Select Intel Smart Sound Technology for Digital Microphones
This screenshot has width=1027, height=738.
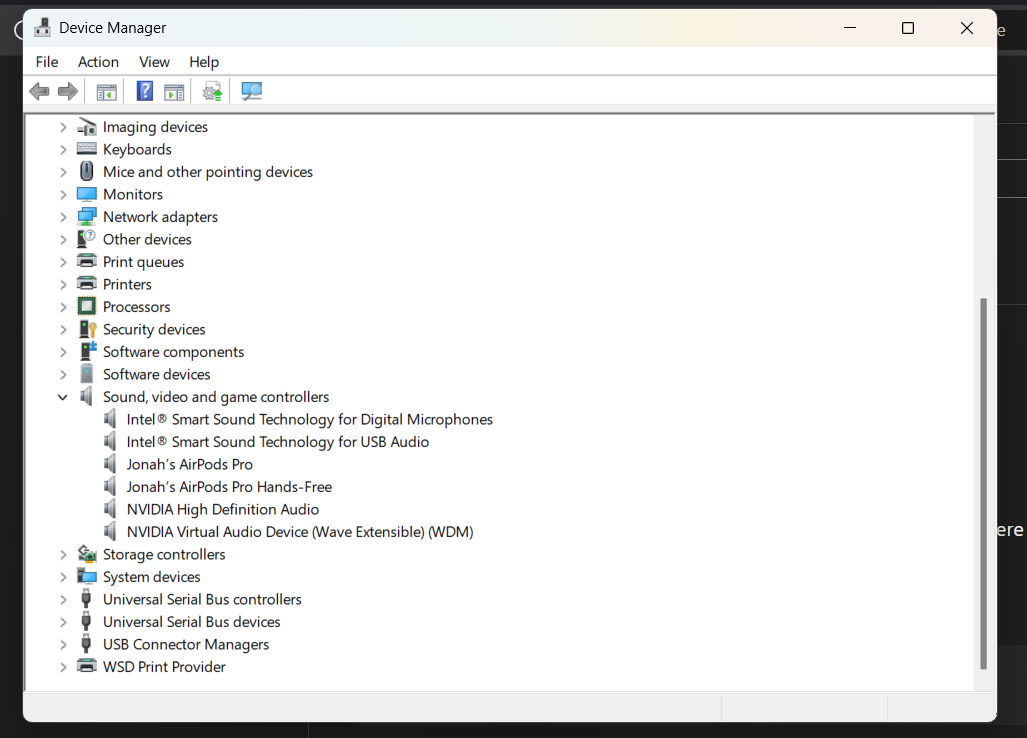tap(309, 419)
